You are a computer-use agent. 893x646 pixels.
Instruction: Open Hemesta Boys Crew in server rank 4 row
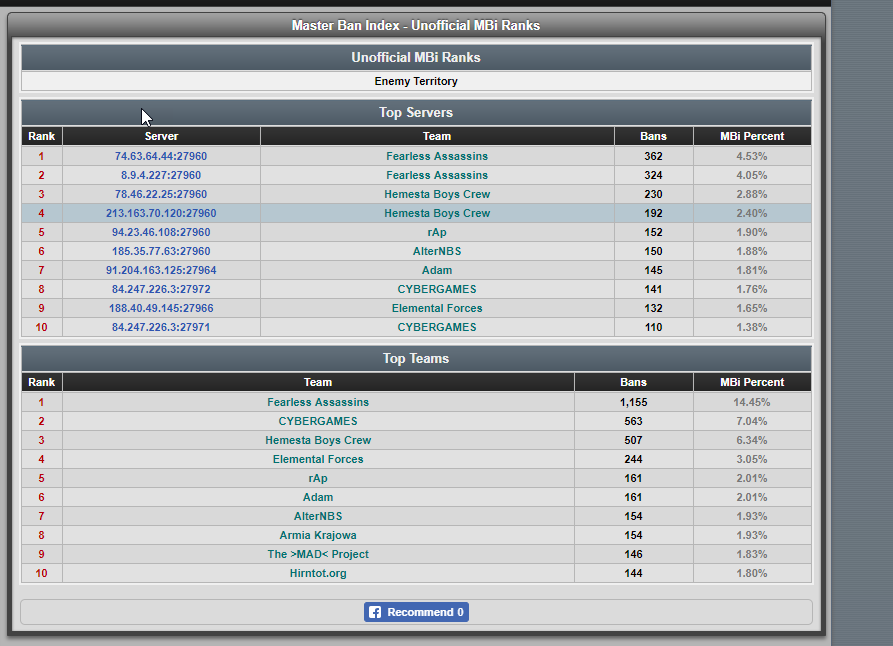pos(437,213)
